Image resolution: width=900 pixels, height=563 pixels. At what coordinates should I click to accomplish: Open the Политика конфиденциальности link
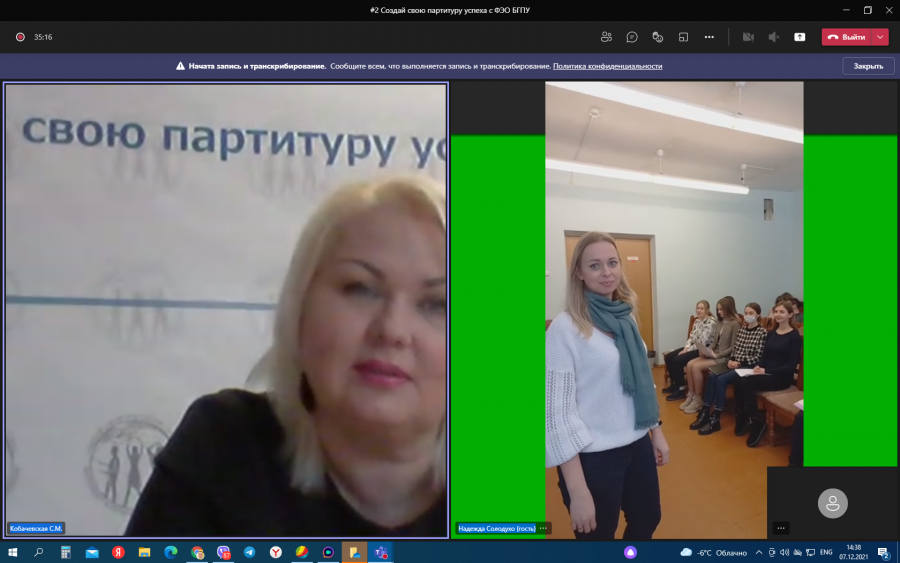[x=607, y=66]
